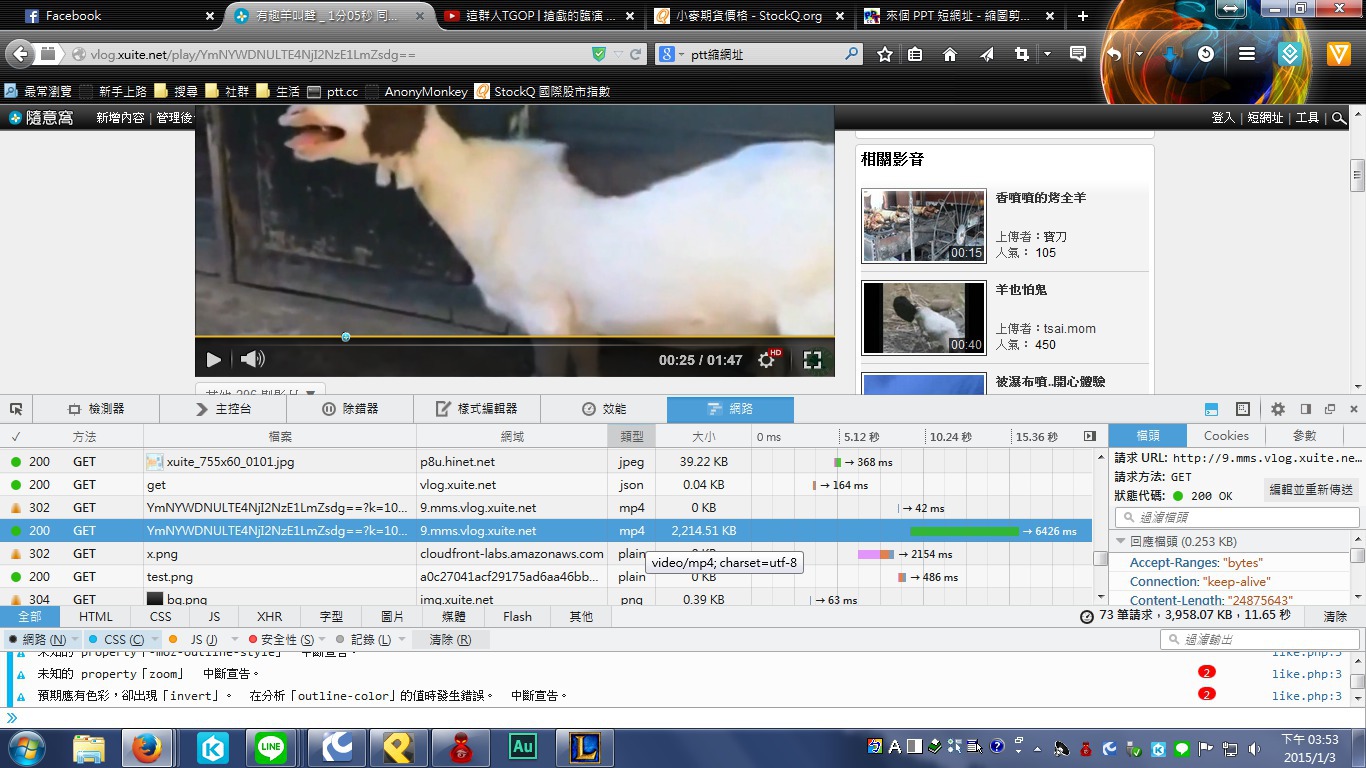
Task: Activate the element picker in devtools
Action: pos(16,409)
